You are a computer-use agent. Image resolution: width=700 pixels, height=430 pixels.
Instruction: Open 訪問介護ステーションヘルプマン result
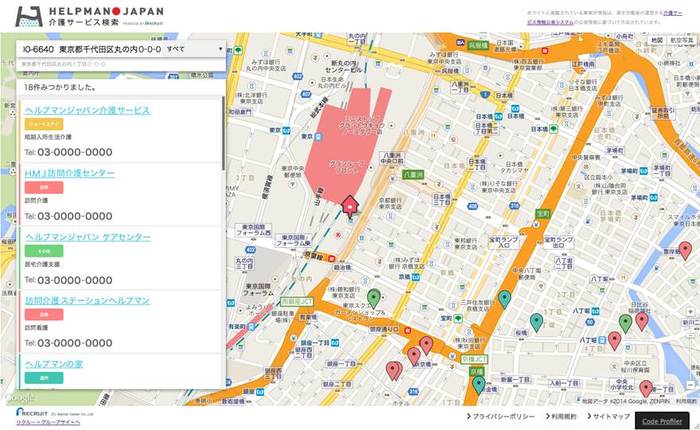(x=87, y=300)
